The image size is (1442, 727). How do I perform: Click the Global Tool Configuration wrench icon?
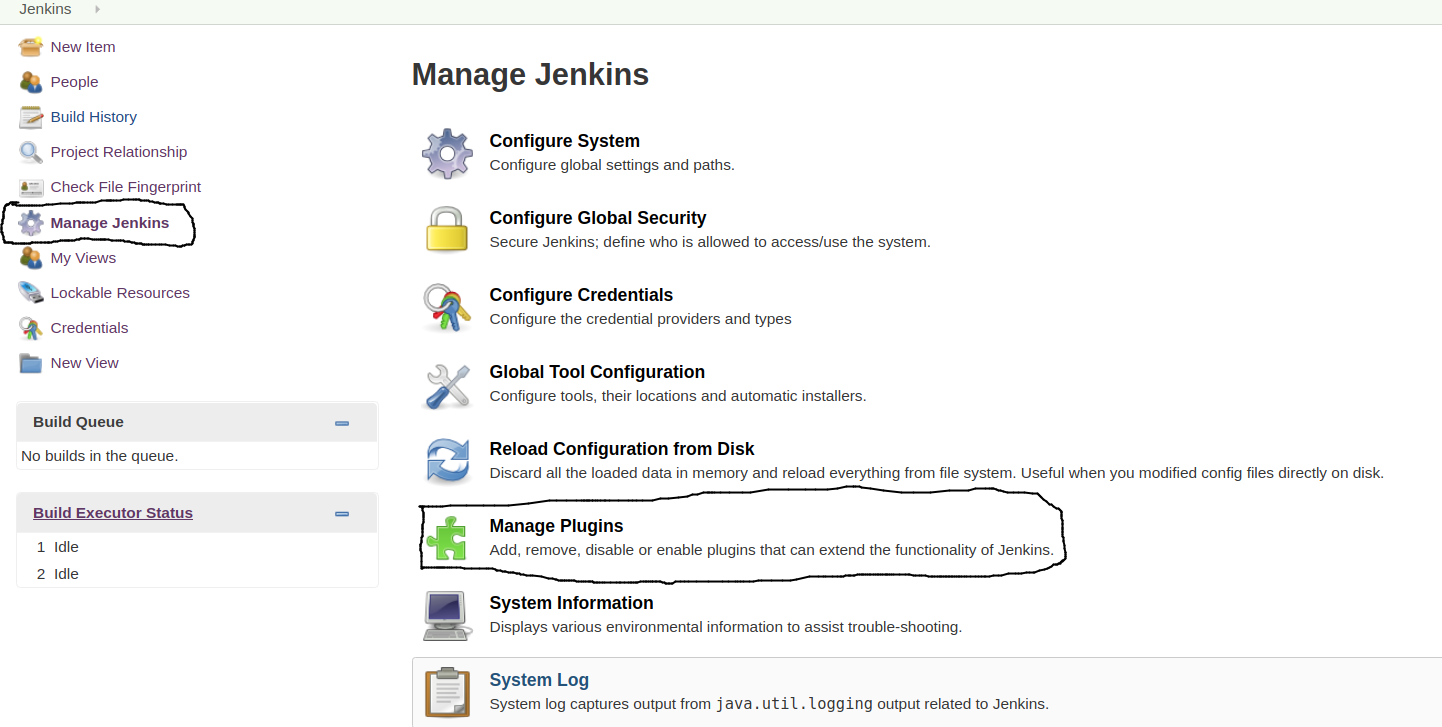coord(446,384)
